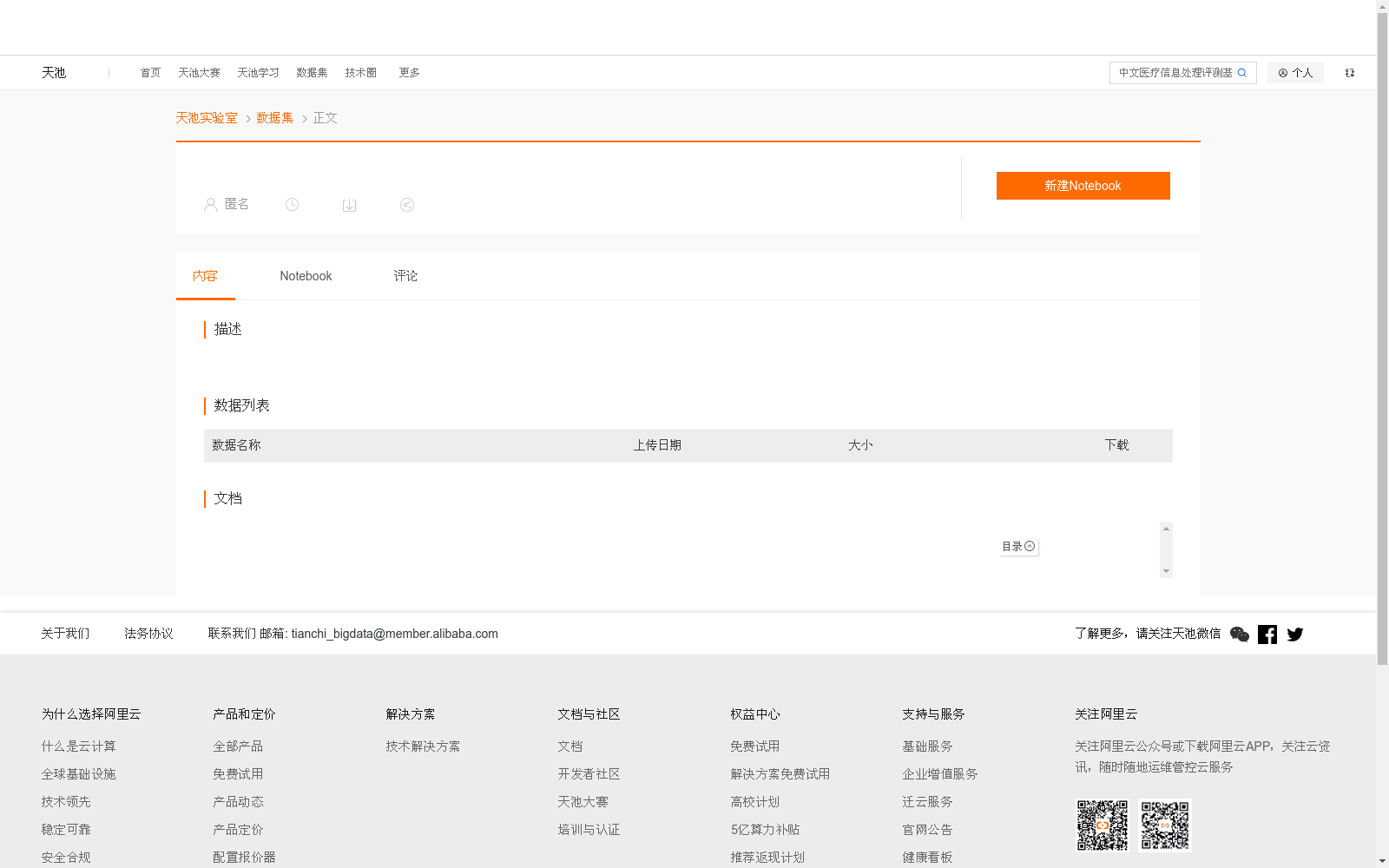Open the Twitter icon in footer

click(1295, 635)
